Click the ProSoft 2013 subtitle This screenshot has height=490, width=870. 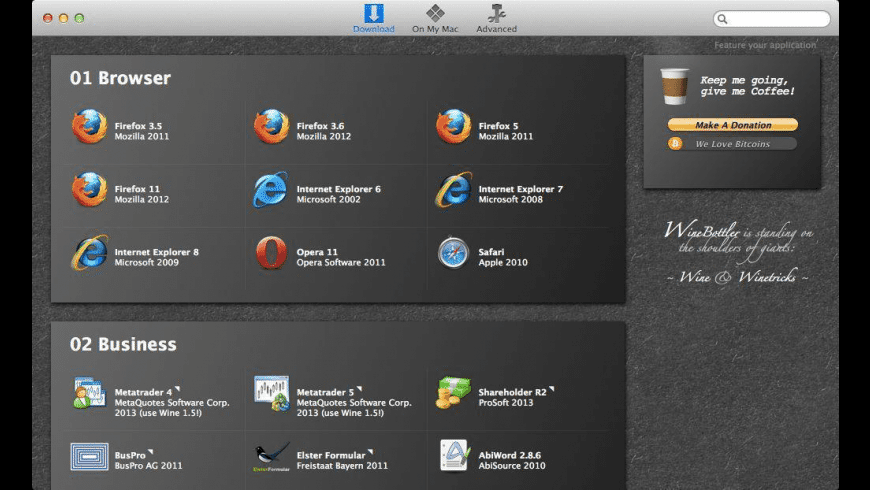pyautogui.click(x=505, y=402)
